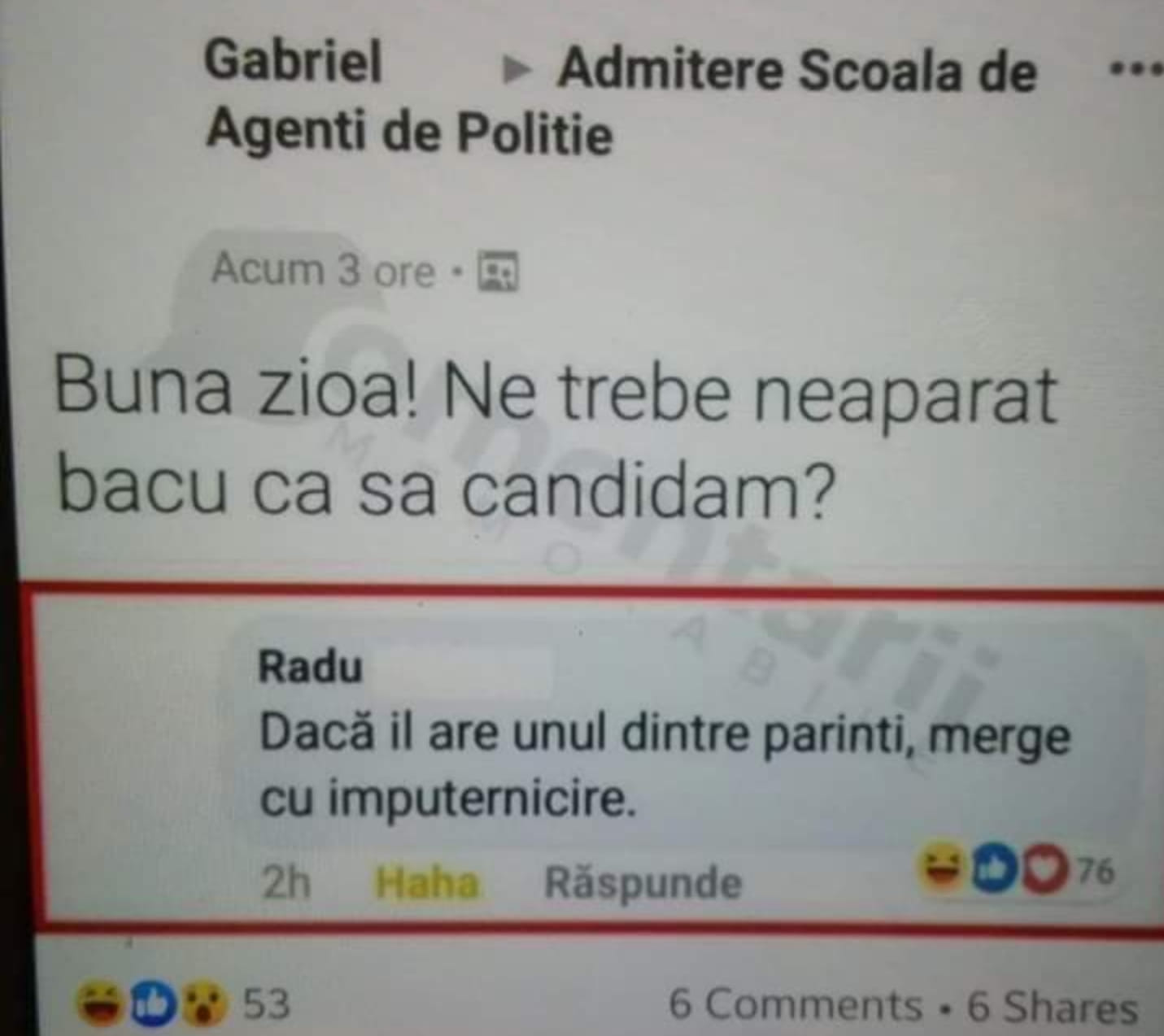The height and width of the screenshot is (1036, 1164).
Task: View the 6 Shares list
Action: click(1052, 1007)
